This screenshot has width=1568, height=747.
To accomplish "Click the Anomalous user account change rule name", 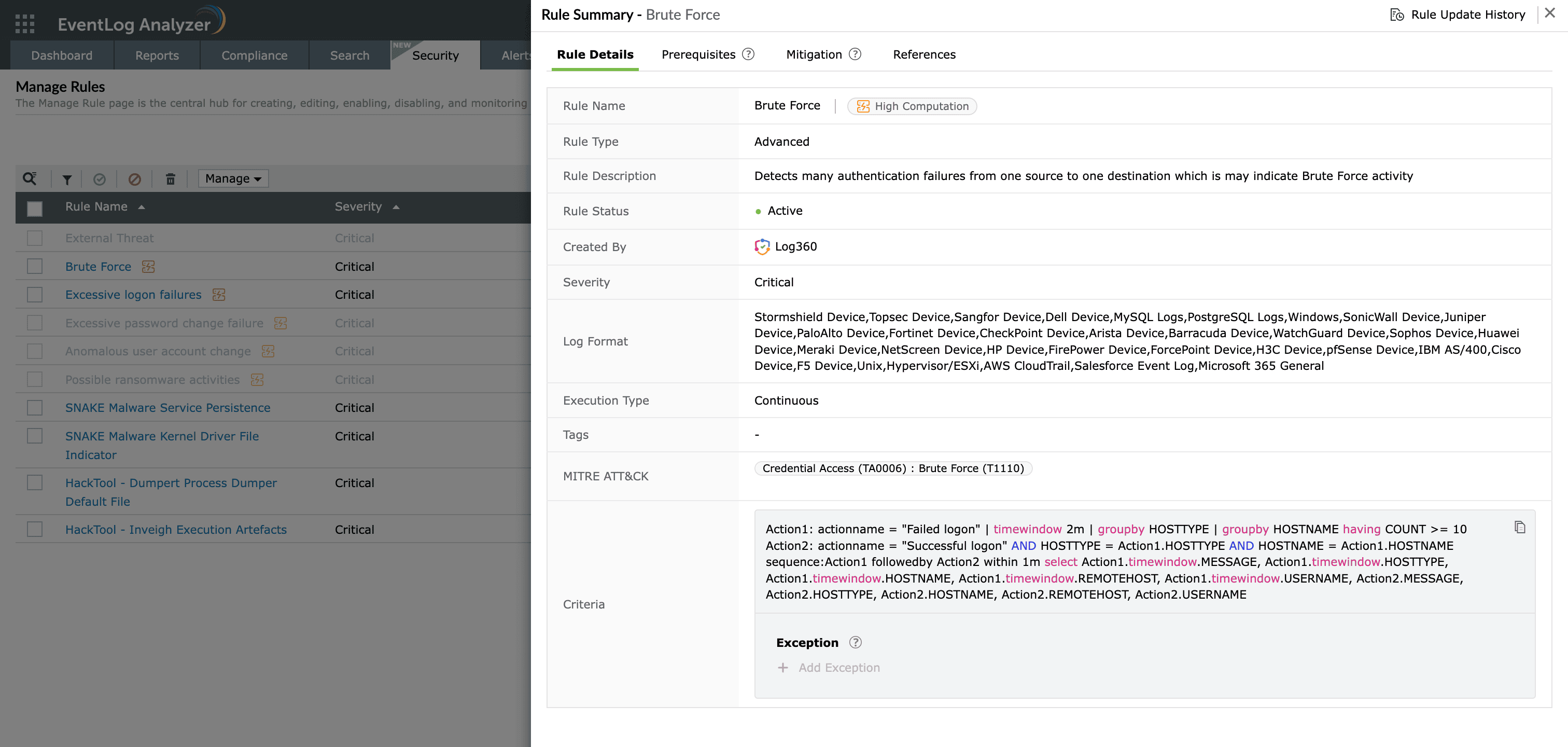I will tap(158, 351).
